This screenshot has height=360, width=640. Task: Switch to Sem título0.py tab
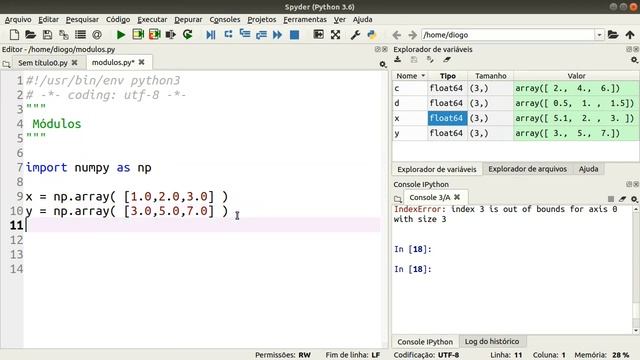point(42,63)
